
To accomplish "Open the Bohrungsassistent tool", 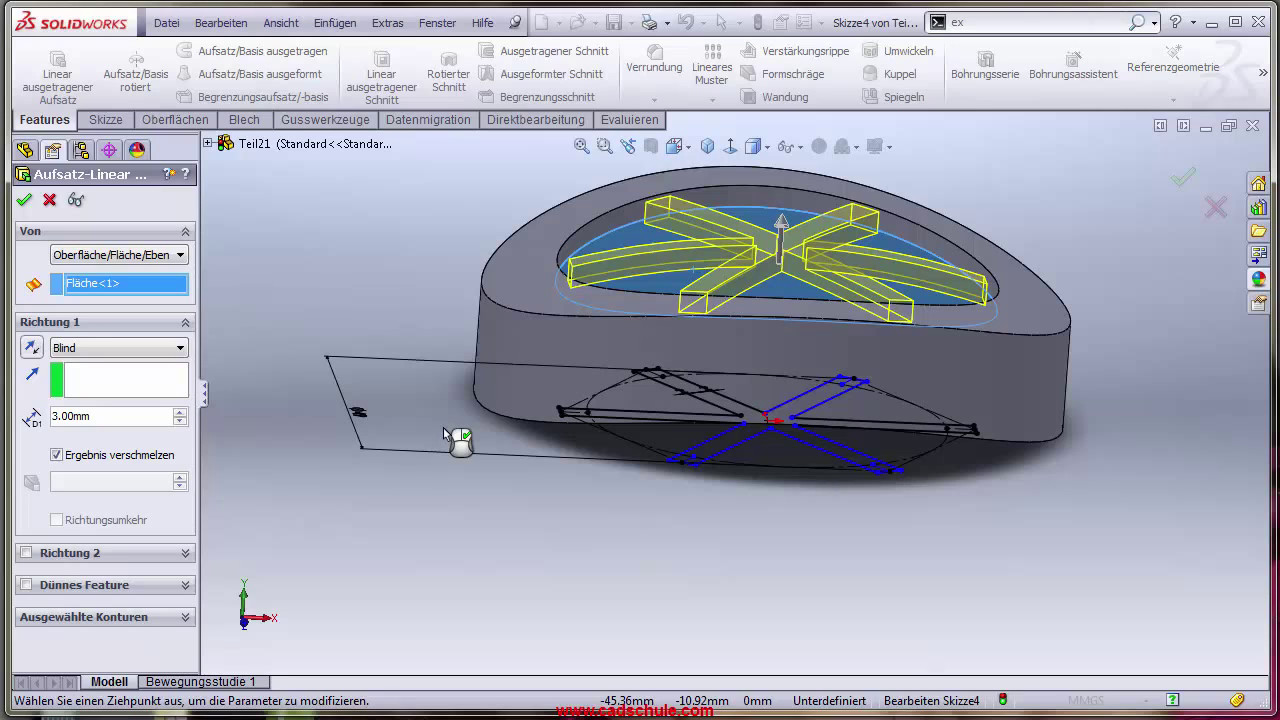I will point(1073,66).
